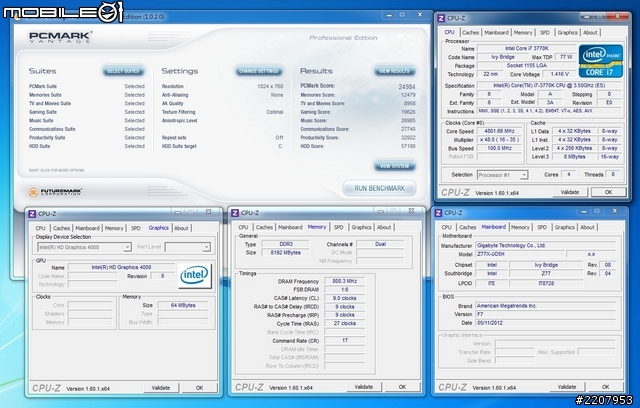Click the Intel Core i7 logo in the CPU window
The height and width of the screenshot is (408, 640).
[600, 61]
